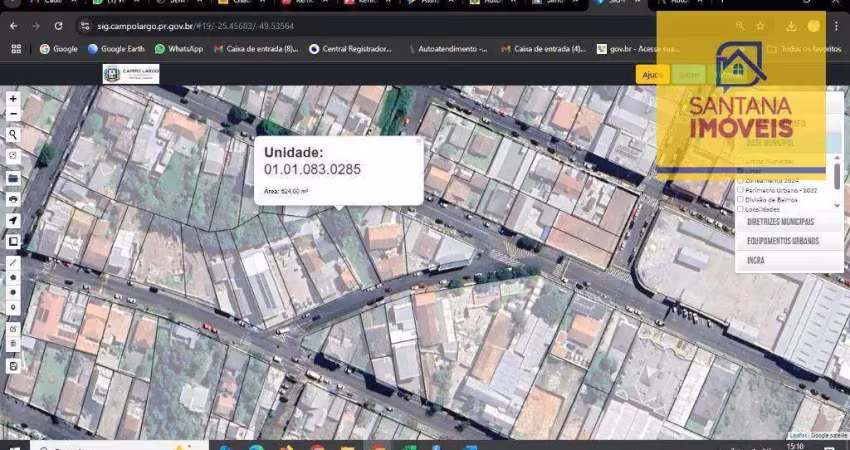Image resolution: width=850 pixels, height=450 pixels.
Task: Select the unit code 01.01.083.0285 text
Action: tap(312, 170)
